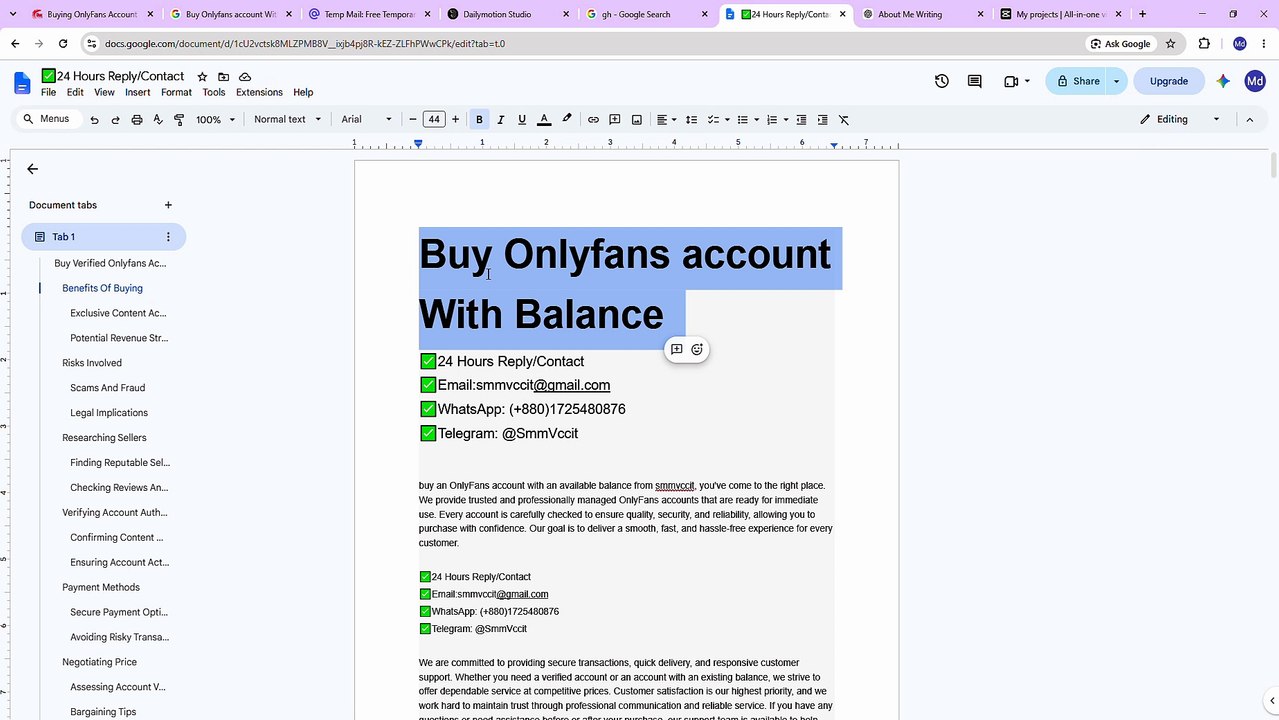Open the Extensions menu
This screenshot has width=1279, height=720.
259,92
